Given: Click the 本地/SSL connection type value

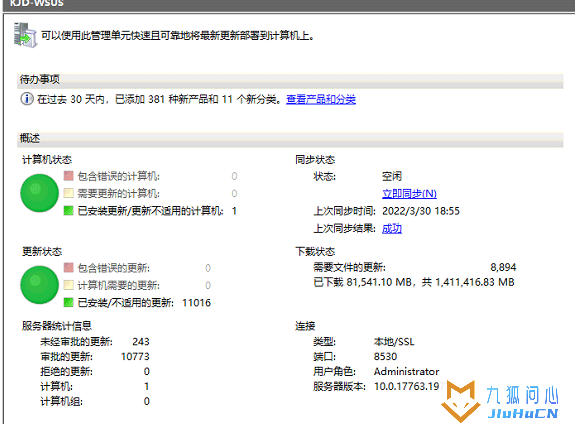Looking at the screenshot, I should click(394, 342).
